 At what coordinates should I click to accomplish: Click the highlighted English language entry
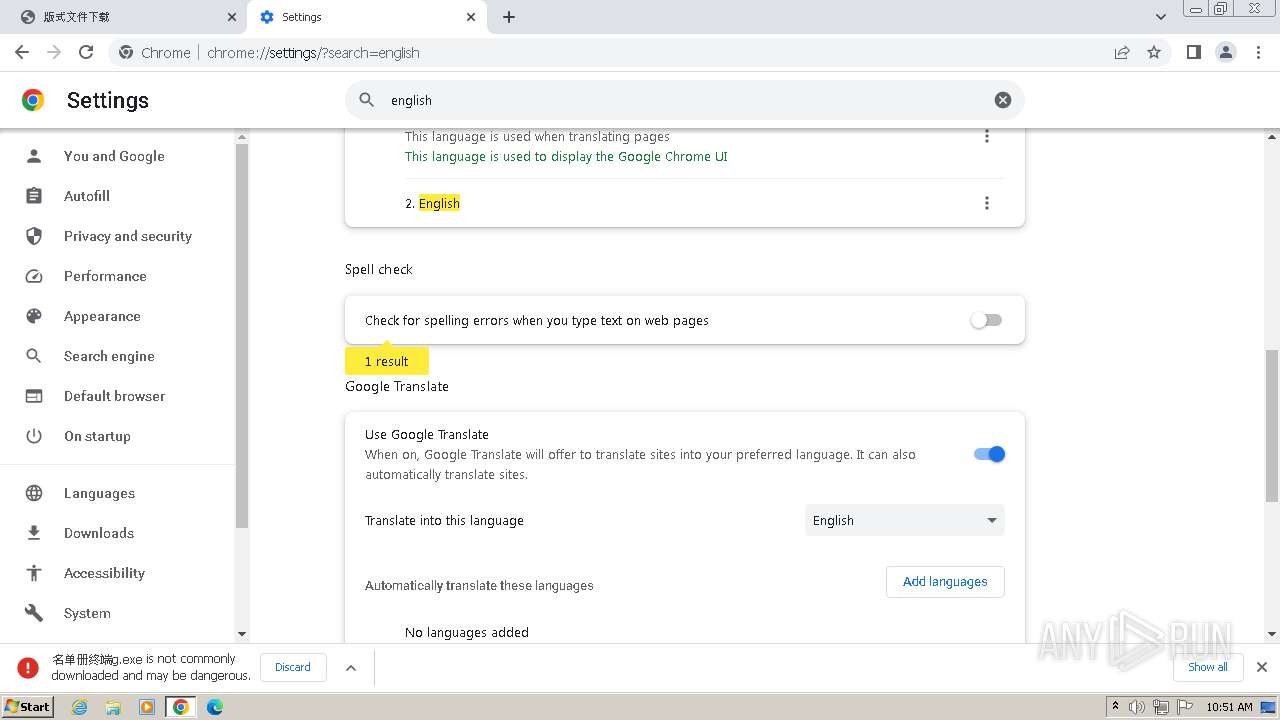(x=439, y=203)
